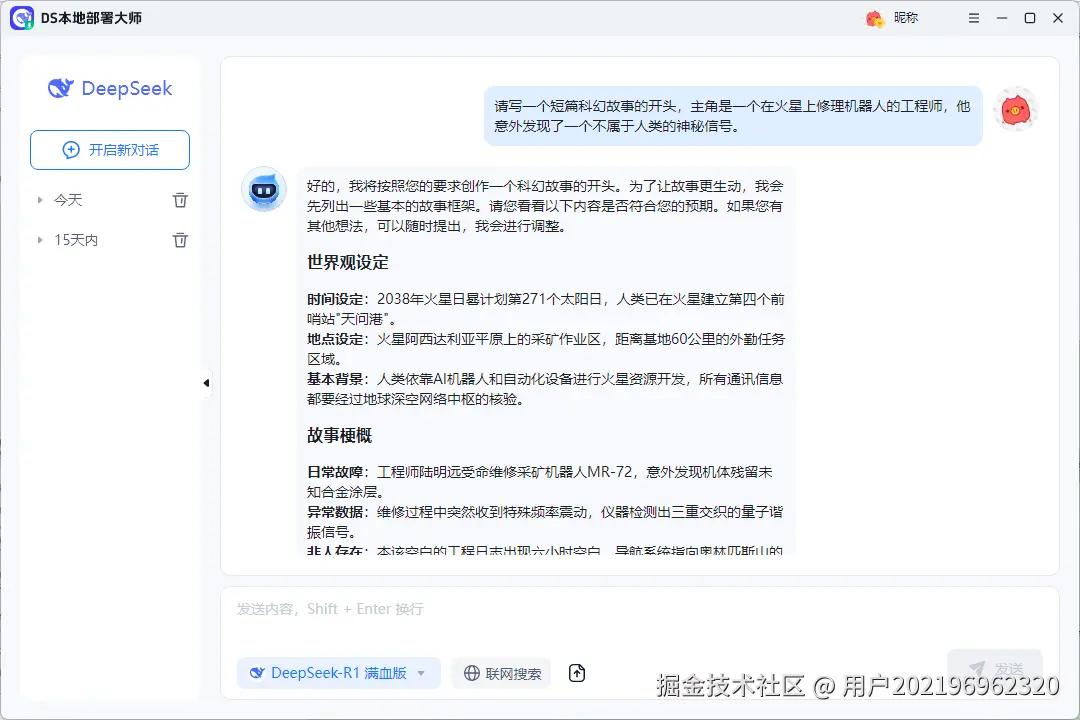Image resolution: width=1080 pixels, height=720 pixels.
Task: Collapse the sidebar with the left arrow handle
Action: coord(206,382)
